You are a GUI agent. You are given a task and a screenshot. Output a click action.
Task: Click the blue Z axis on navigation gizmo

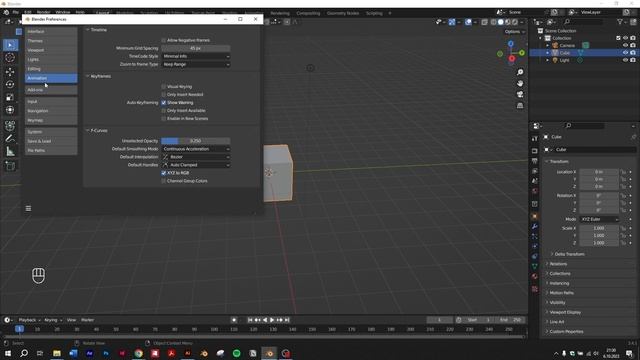click(511, 43)
